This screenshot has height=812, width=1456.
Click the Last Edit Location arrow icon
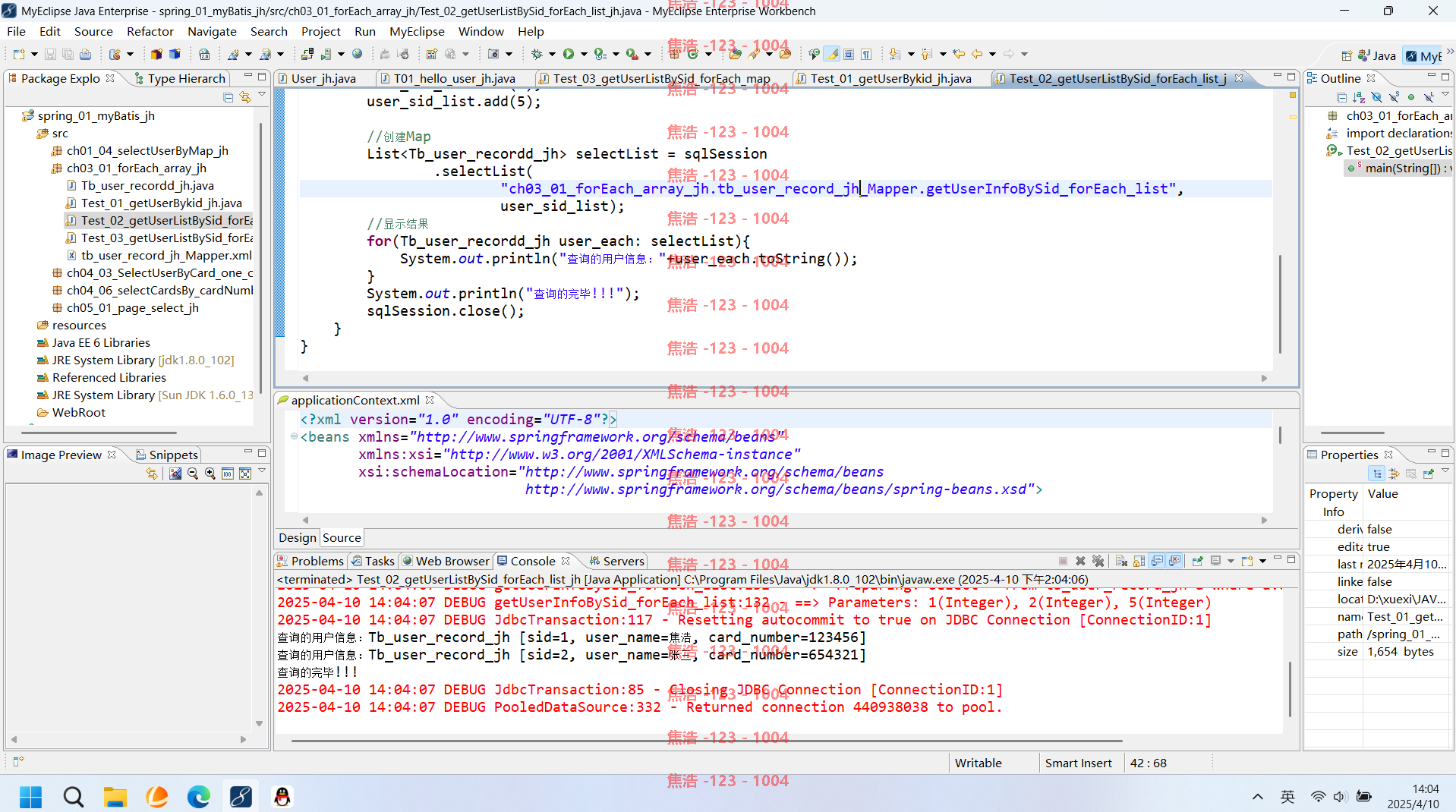point(959,54)
